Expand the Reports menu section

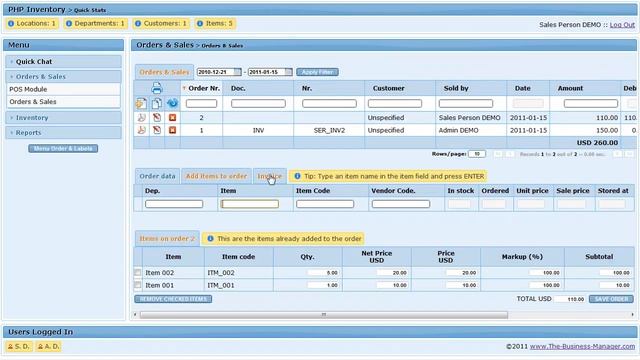coord(63,133)
